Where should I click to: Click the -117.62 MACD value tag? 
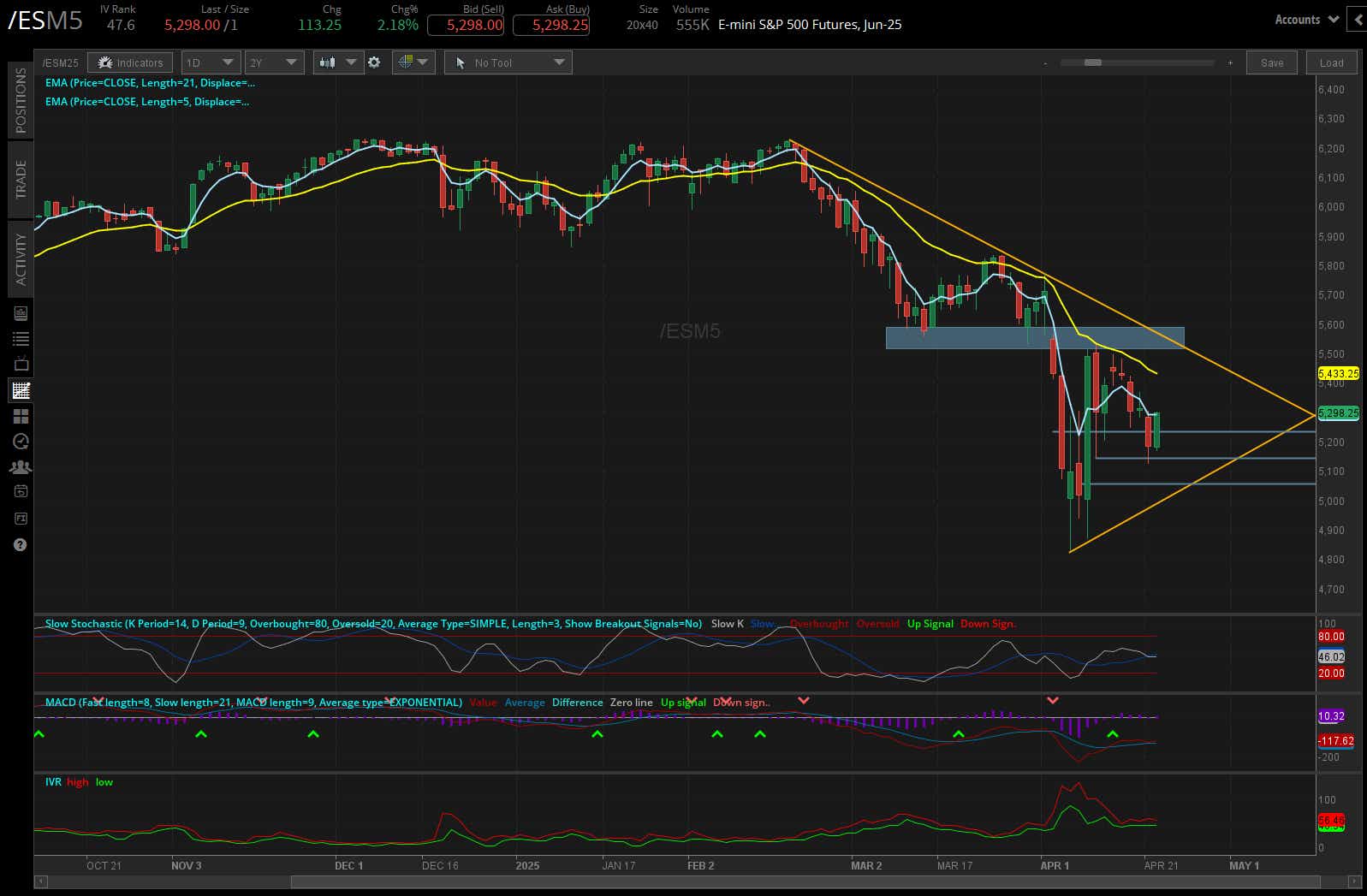[1336, 741]
